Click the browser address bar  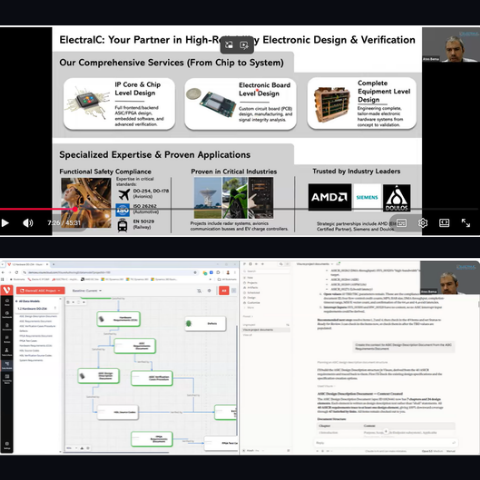click(110, 272)
